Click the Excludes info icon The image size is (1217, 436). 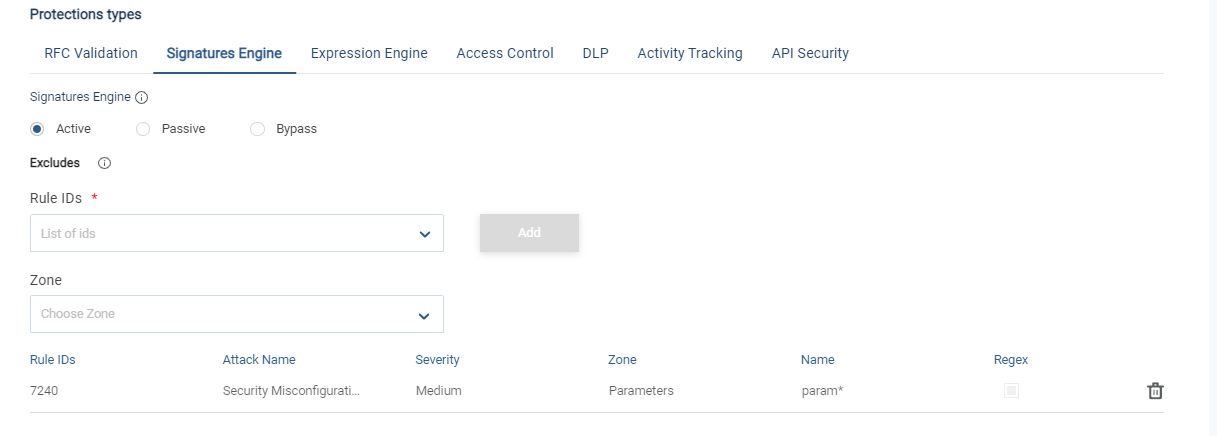[x=104, y=163]
